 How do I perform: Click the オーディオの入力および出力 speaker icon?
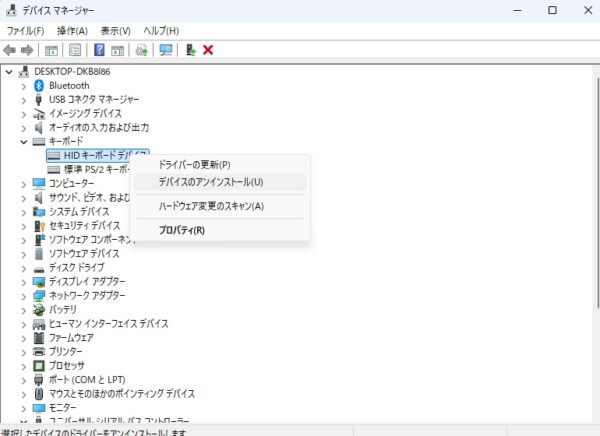point(39,127)
